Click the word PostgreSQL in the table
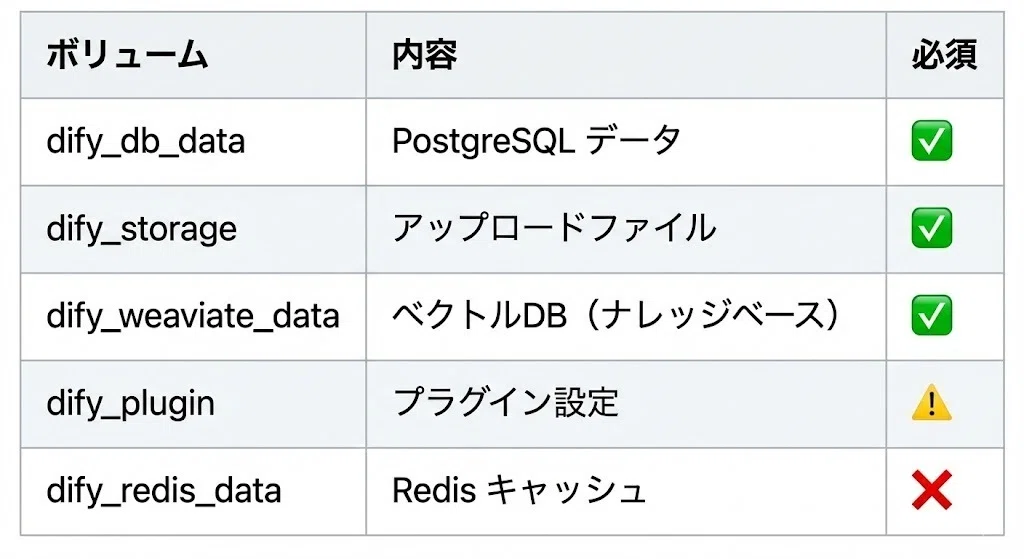This screenshot has width=1024, height=559. 483,142
